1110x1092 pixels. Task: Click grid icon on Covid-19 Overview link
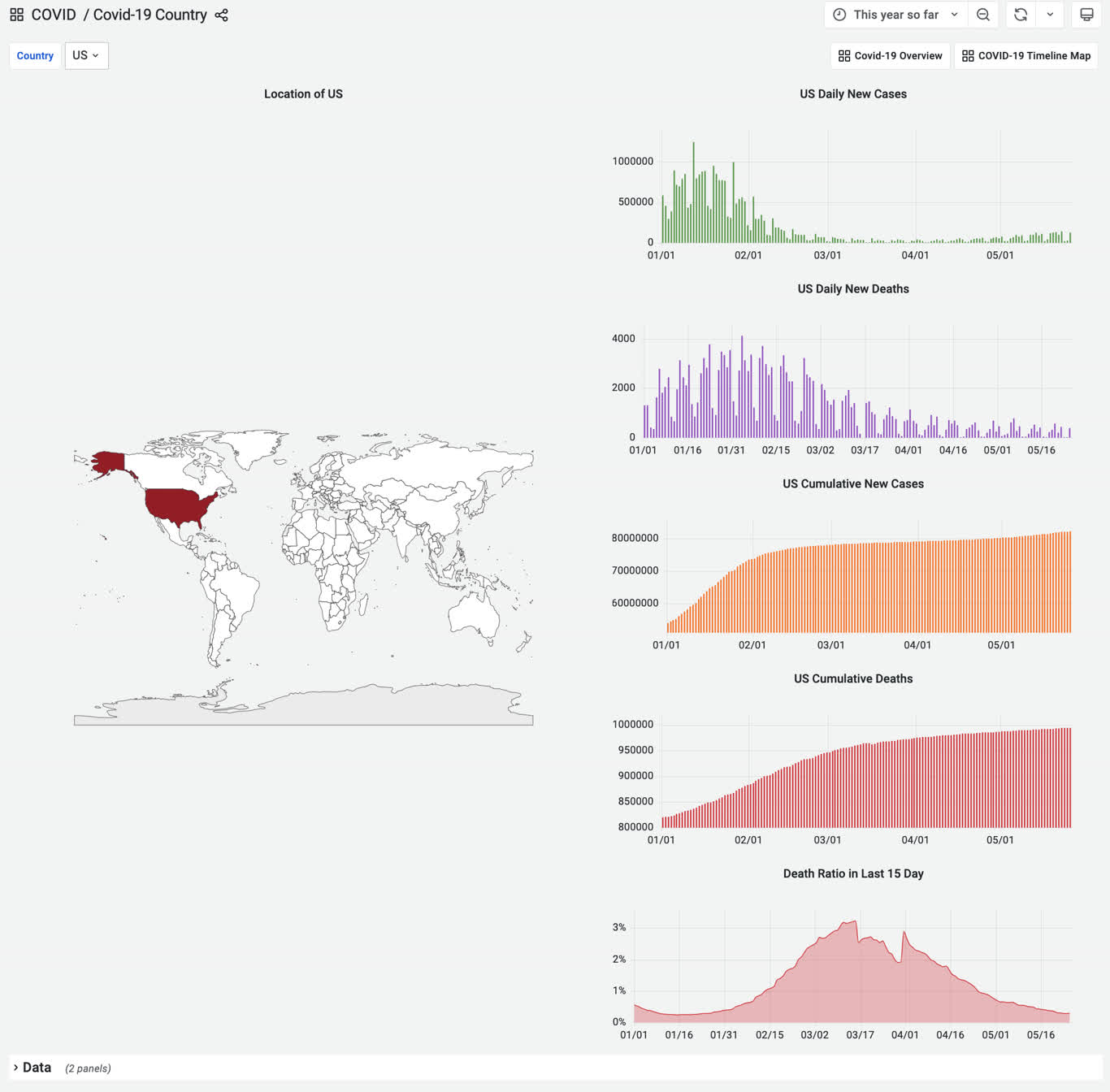844,56
